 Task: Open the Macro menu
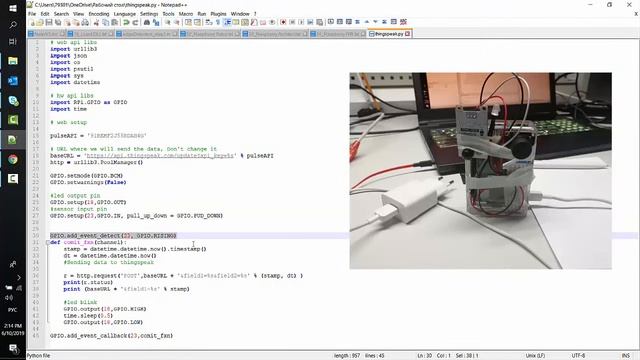pyautogui.click(x=186, y=14)
